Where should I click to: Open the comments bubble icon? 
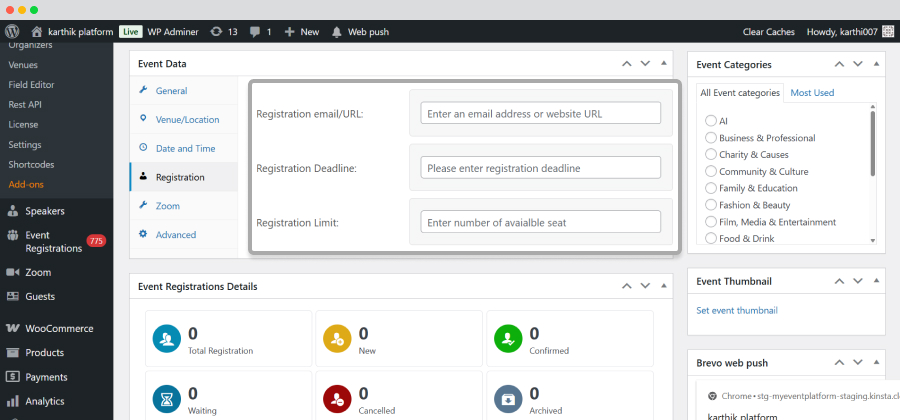click(x=255, y=32)
